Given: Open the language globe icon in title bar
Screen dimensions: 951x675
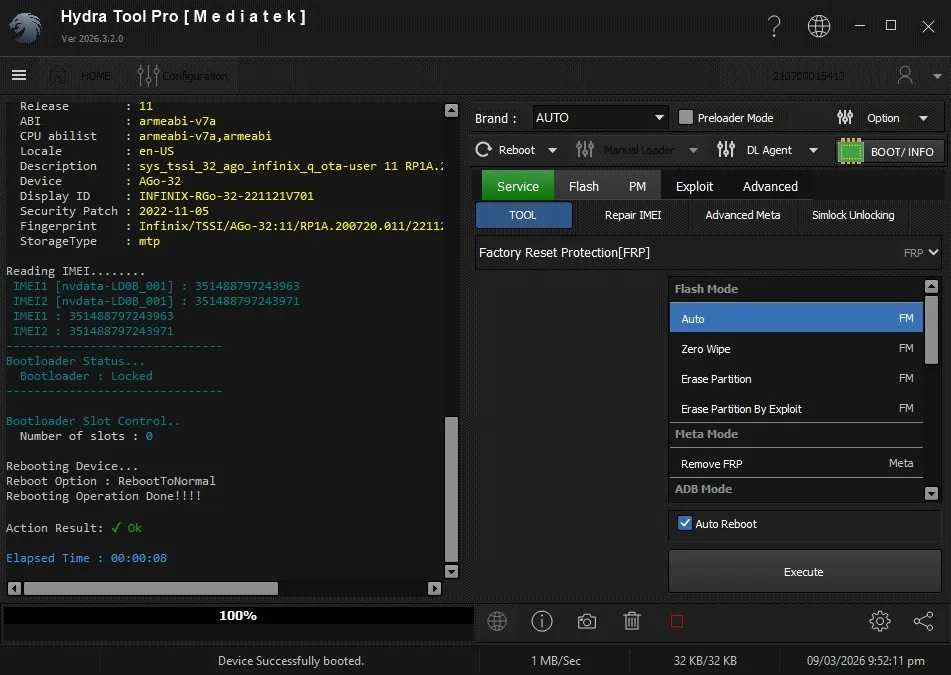Looking at the screenshot, I should (x=819, y=27).
